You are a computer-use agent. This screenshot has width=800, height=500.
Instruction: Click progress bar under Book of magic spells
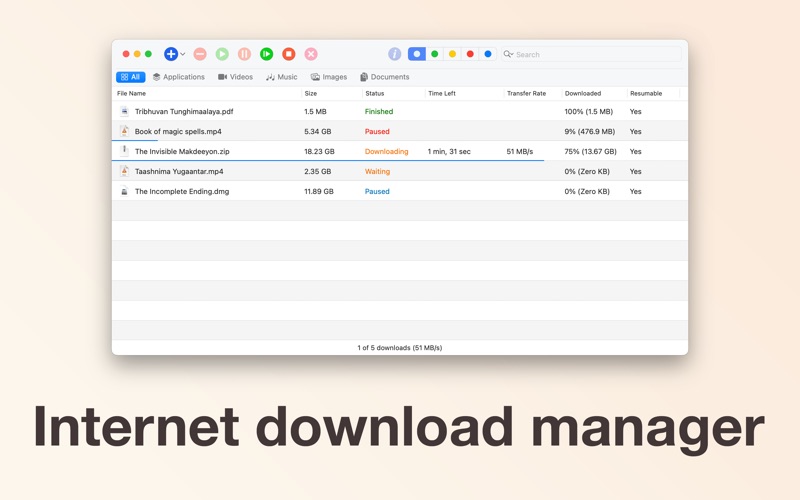click(x=135, y=140)
